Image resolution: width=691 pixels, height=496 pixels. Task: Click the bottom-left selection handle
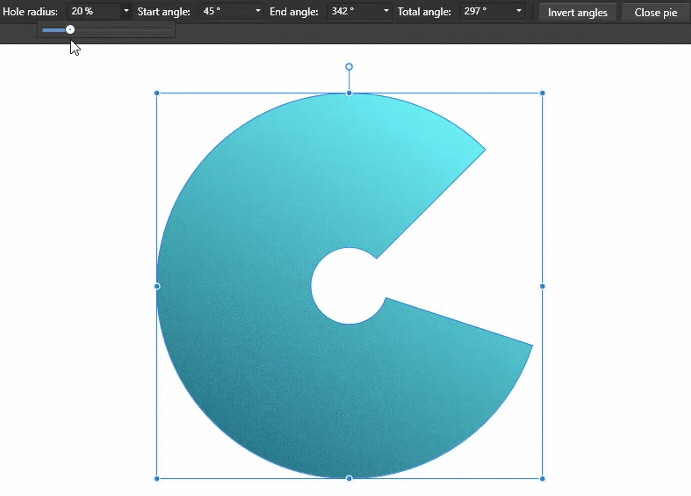(157, 478)
